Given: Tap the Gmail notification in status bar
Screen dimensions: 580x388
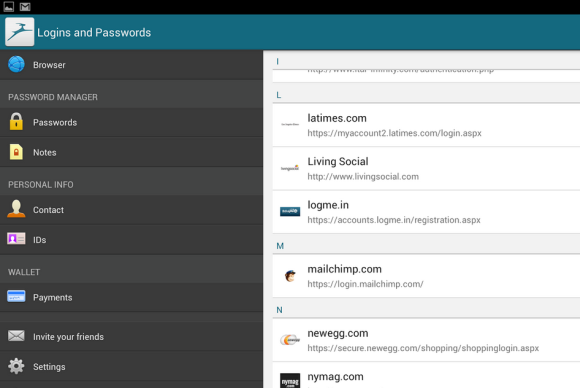Looking at the screenshot, I should [25, 7].
